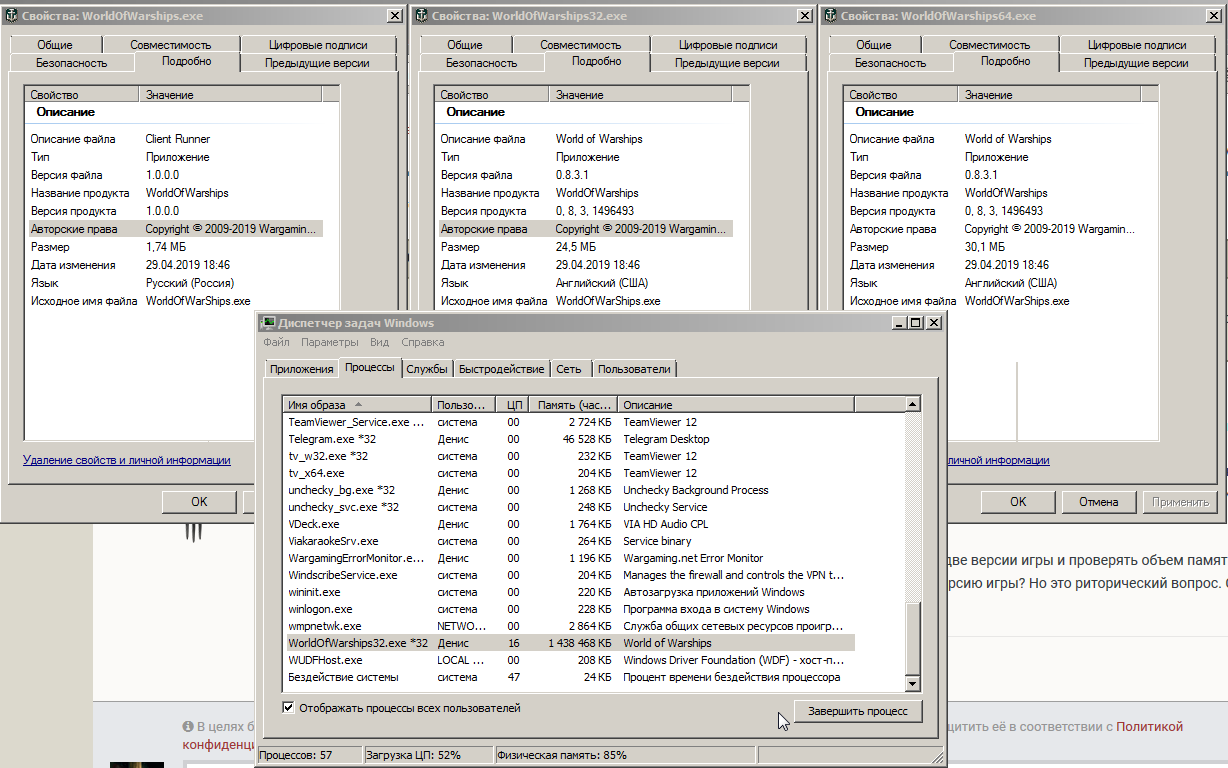Image resolution: width=1228 pixels, height=768 pixels.
Task: Open the Файл menu in Task Manager
Action: (x=276, y=342)
